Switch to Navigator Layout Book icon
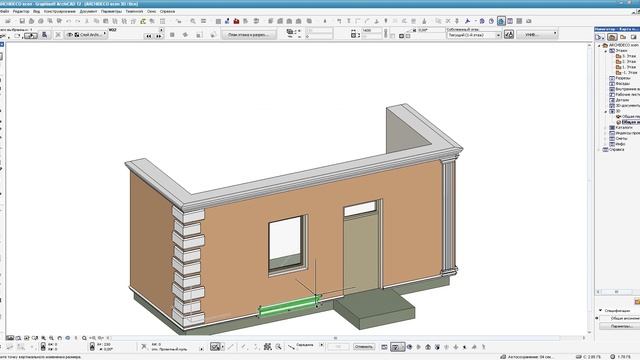The image size is (640, 360). [633, 37]
